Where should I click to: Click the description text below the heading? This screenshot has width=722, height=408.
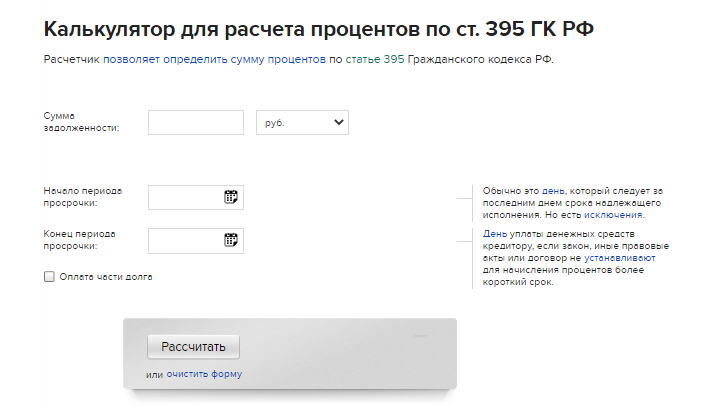(x=298, y=60)
